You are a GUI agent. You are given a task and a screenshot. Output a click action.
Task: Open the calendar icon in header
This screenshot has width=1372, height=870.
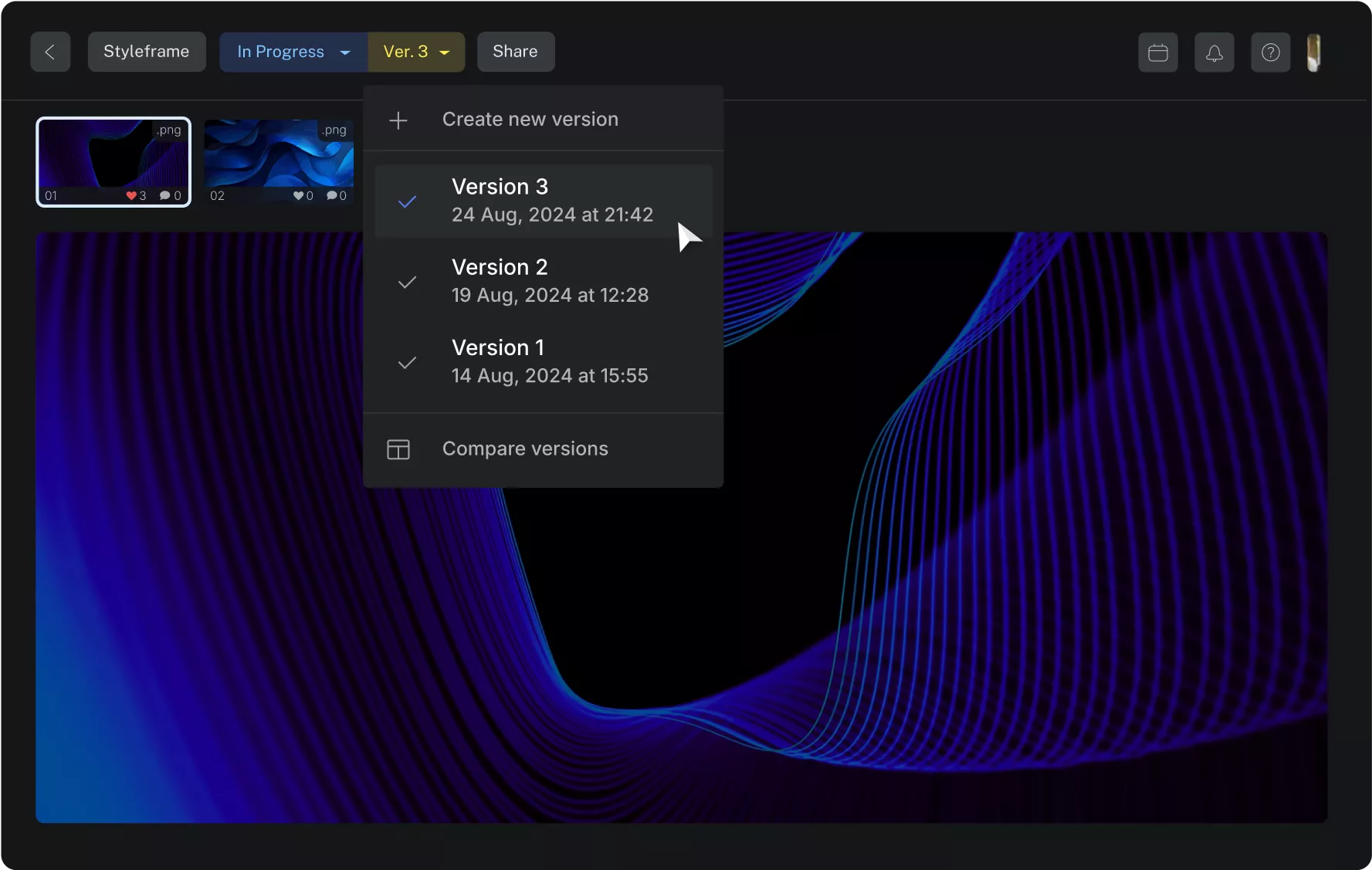pyautogui.click(x=1157, y=52)
